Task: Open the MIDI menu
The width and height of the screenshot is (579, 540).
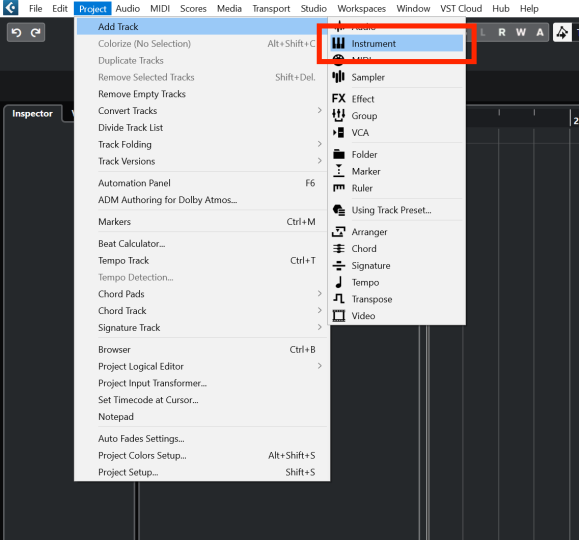Action: (x=160, y=8)
